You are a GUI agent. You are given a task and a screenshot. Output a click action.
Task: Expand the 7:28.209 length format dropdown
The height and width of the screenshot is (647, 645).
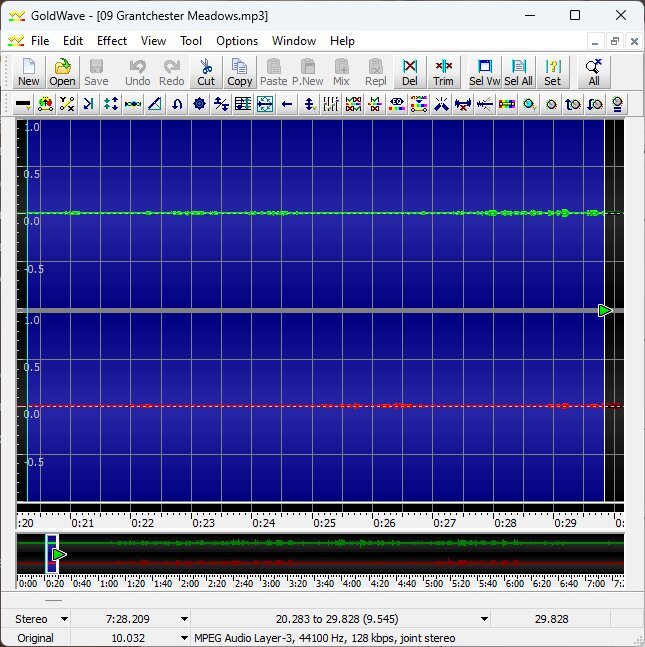(x=184, y=619)
